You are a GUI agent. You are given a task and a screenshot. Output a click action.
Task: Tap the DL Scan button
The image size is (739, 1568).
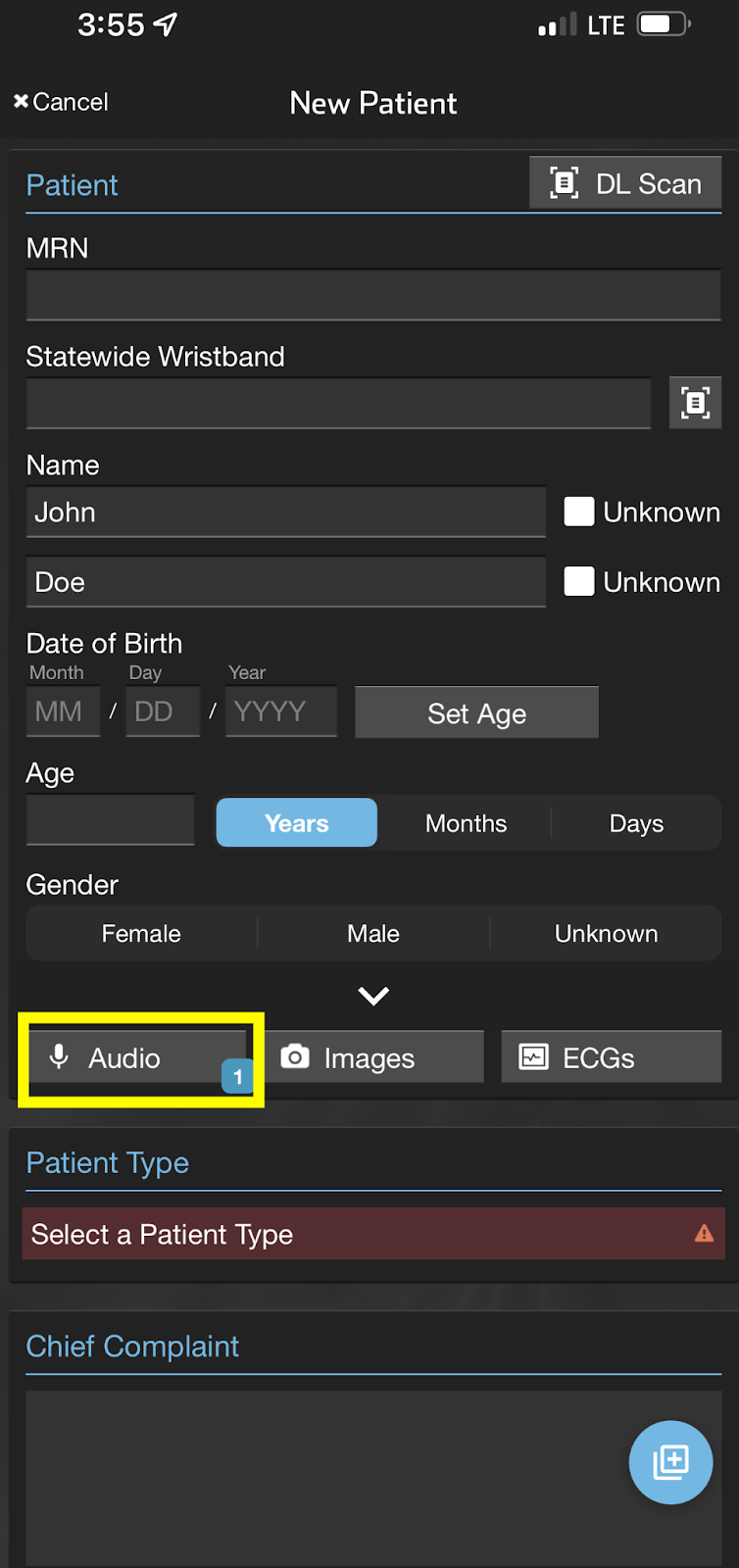[x=625, y=183]
